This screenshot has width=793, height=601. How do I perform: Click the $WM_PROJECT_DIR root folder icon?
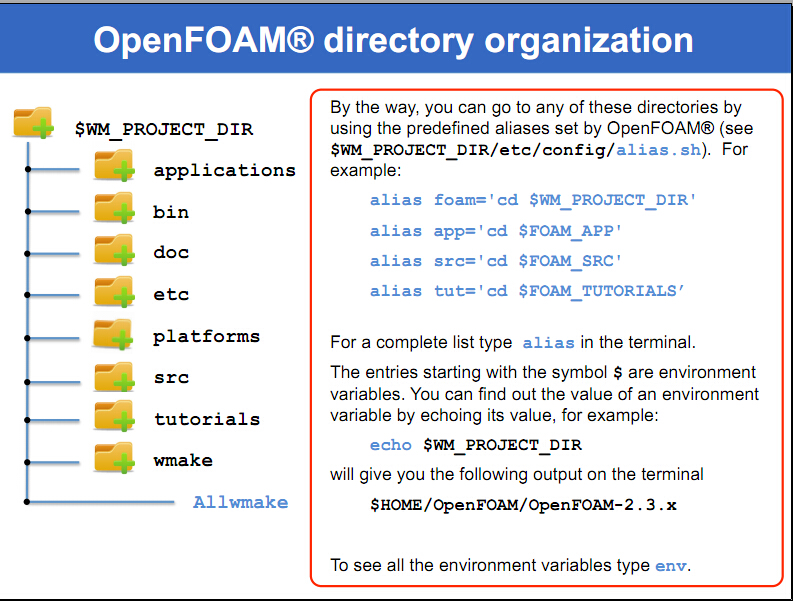point(34,124)
